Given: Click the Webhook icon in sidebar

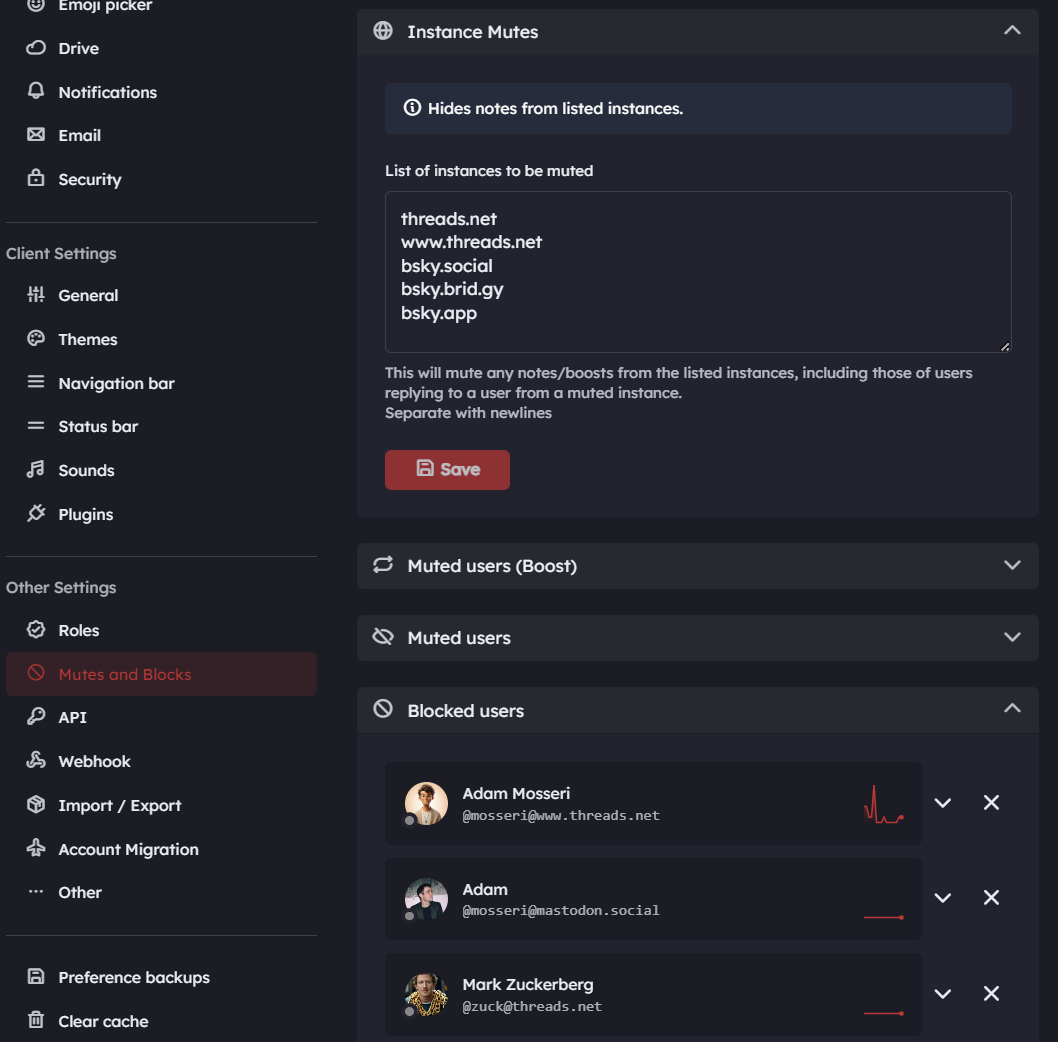Looking at the screenshot, I should coord(36,761).
